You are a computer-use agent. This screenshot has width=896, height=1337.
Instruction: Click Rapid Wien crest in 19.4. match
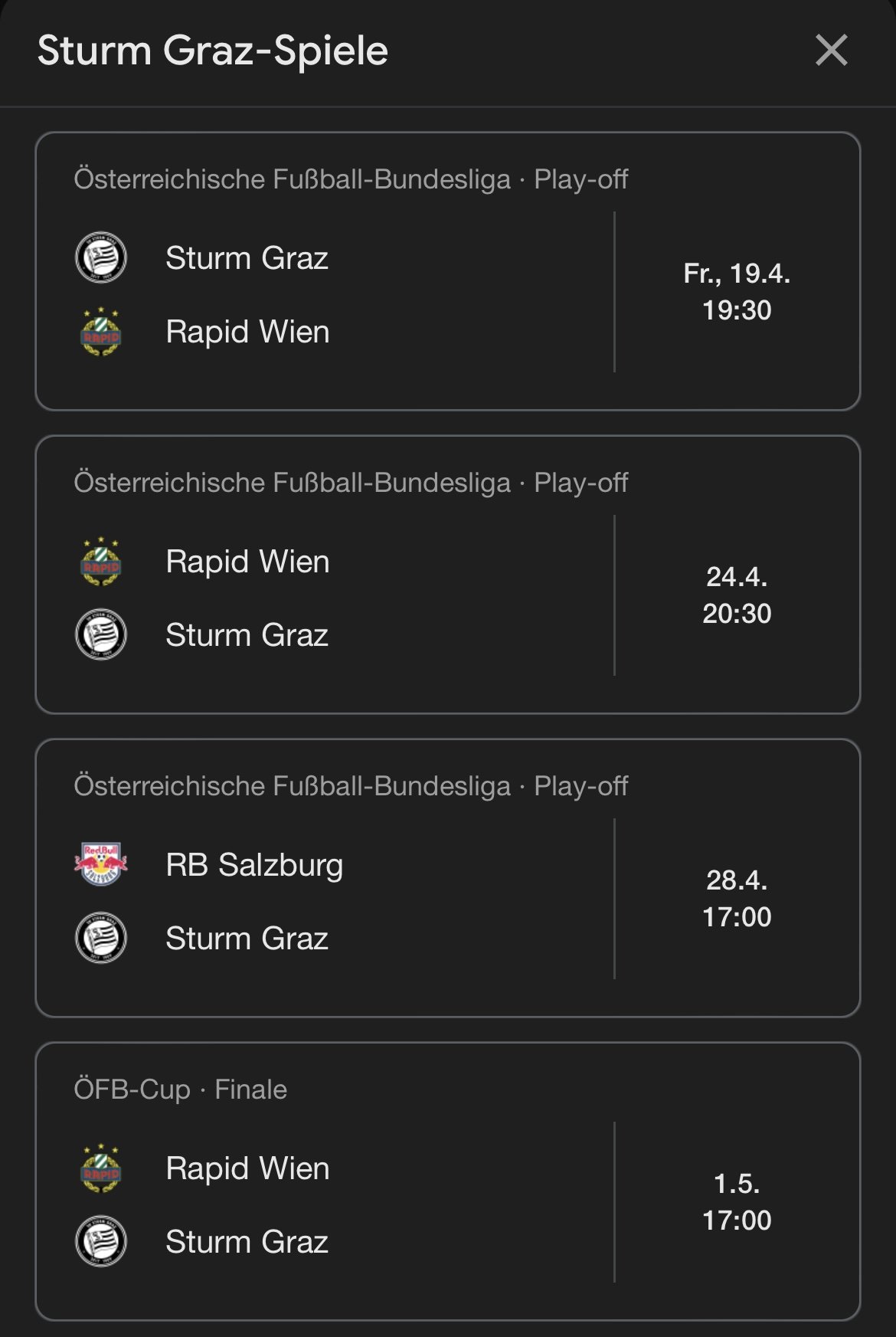(101, 332)
